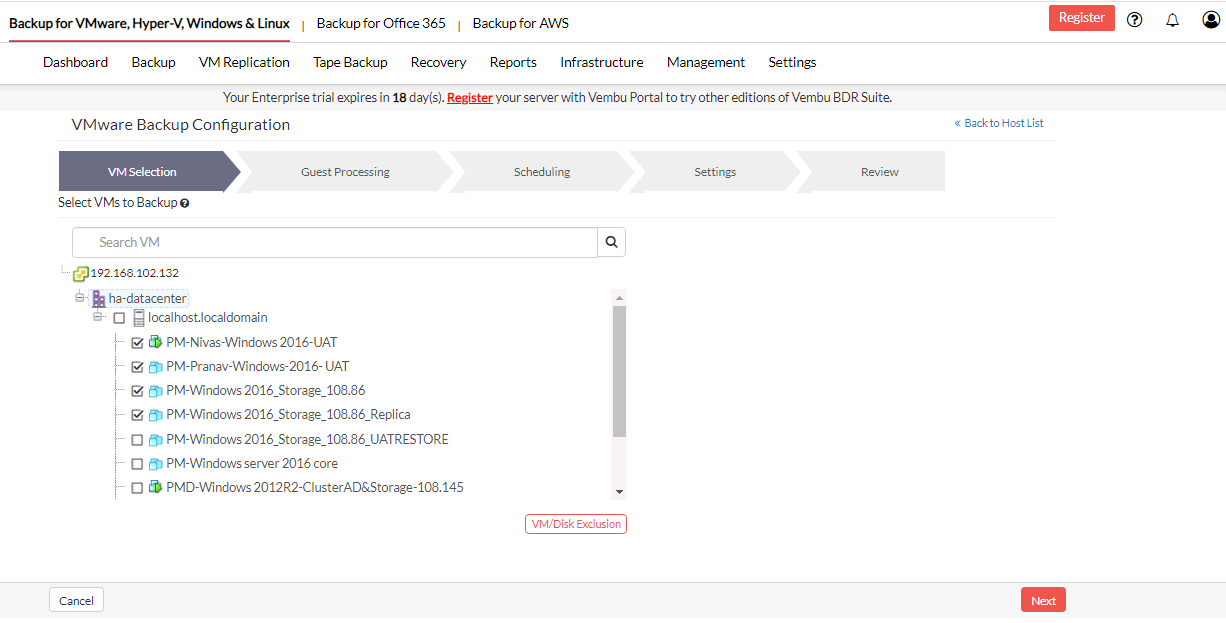Image resolution: width=1226 pixels, height=623 pixels.
Task: Open the Dashboard menu
Action: tap(75, 62)
